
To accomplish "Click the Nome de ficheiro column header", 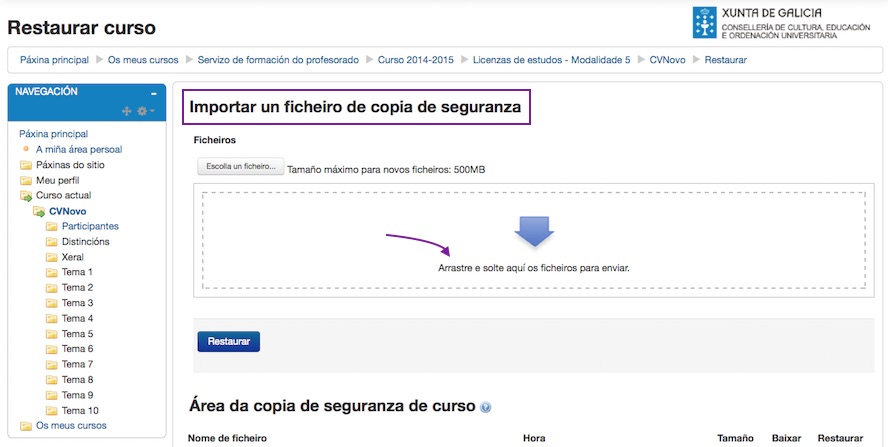I will pyautogui.click(x=227, y=438).
